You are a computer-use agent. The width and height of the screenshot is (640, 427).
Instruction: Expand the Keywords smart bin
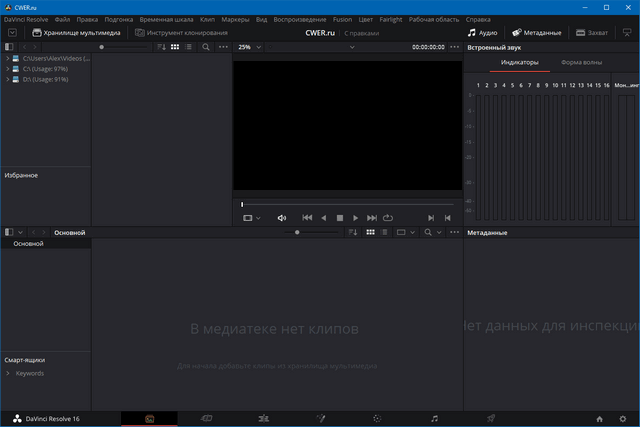coord(8,373)
